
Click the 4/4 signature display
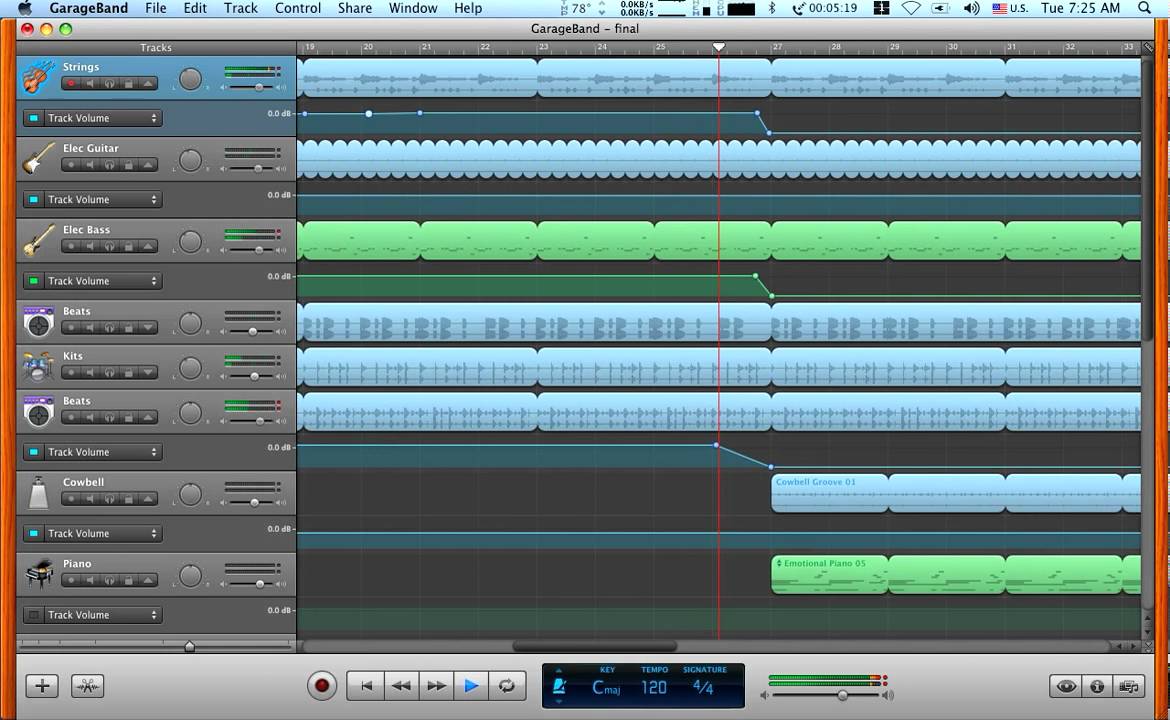[703, 686]
